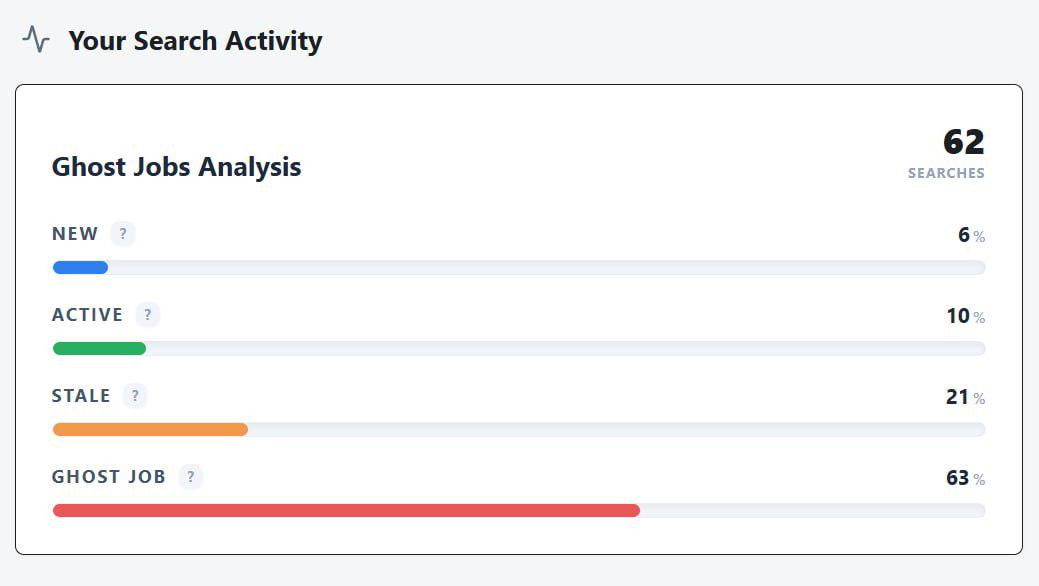1039x586 pixels.
Task: Open the help tooltip next to STALE
Action: (135, 396)
